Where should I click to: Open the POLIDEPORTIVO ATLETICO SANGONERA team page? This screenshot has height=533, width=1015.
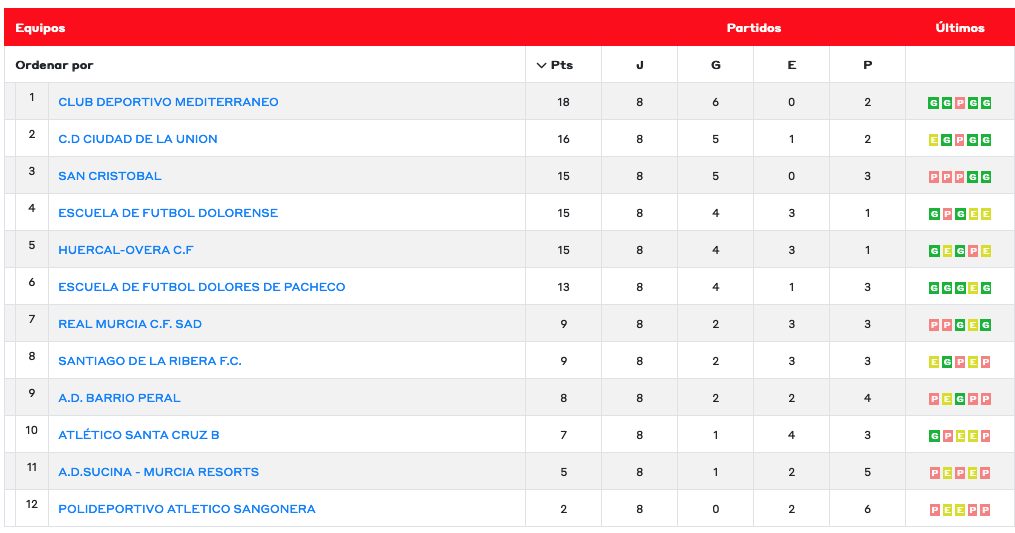click(x=187, y=509)
